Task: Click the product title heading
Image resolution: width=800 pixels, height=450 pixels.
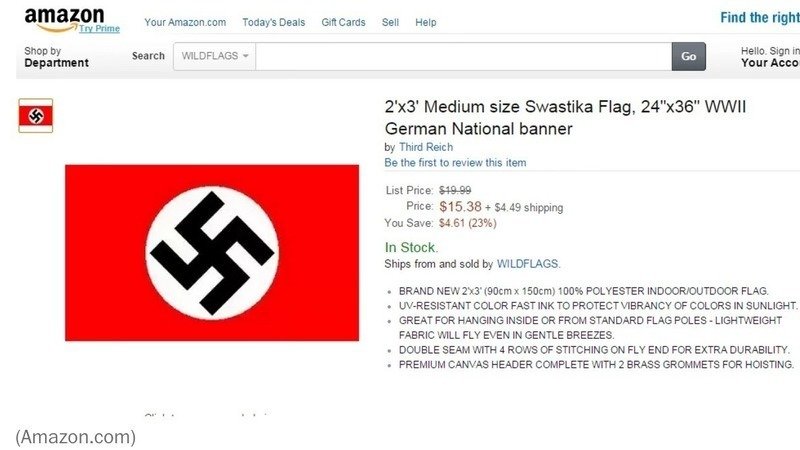Action: click(565, 117)
